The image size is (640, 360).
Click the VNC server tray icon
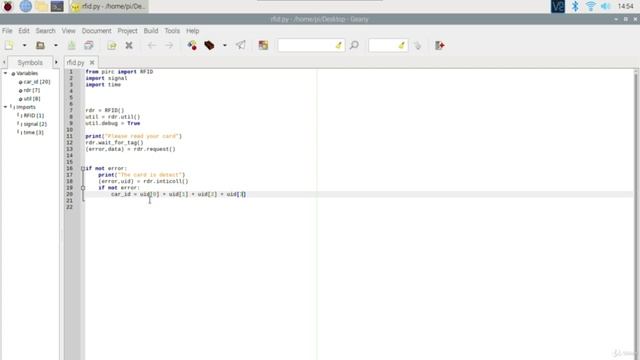[x=558, y=6]
